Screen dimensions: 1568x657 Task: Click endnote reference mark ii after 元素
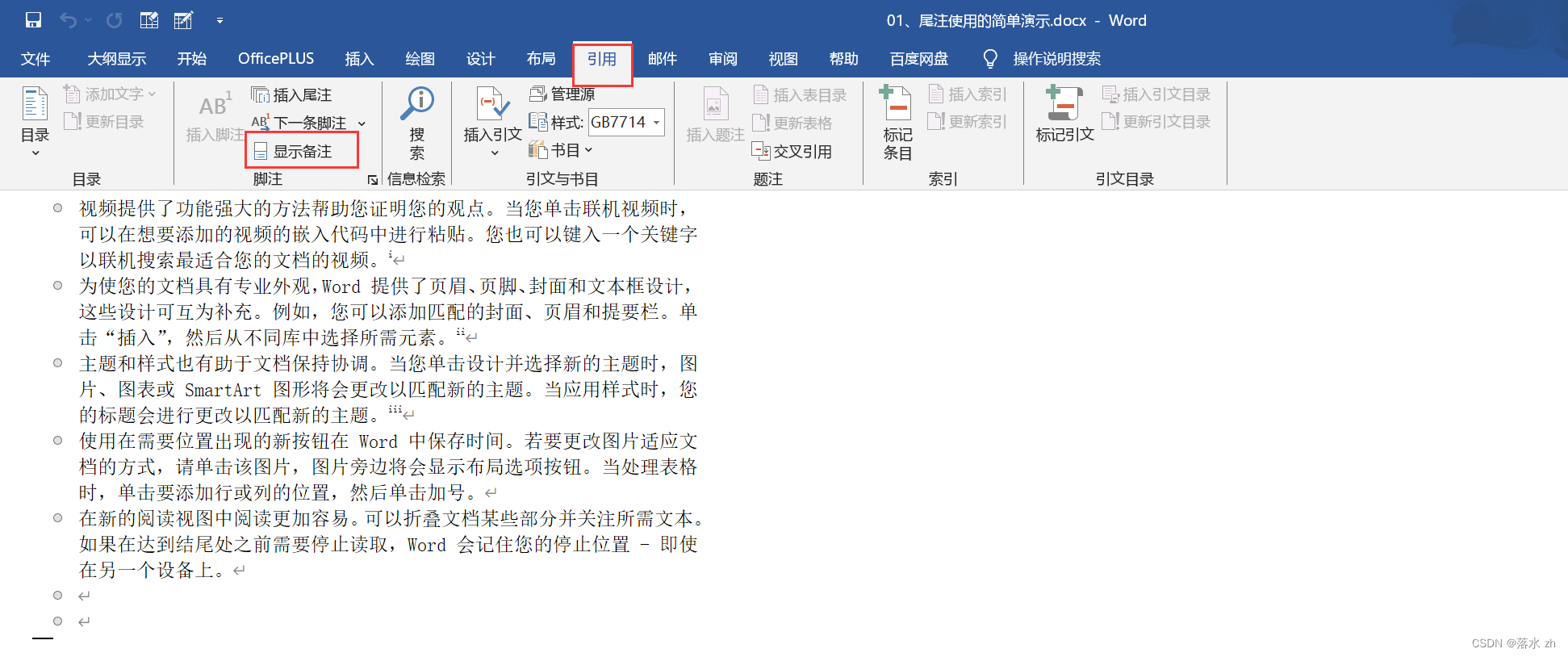pyautogui.click(x=460, y=332)
